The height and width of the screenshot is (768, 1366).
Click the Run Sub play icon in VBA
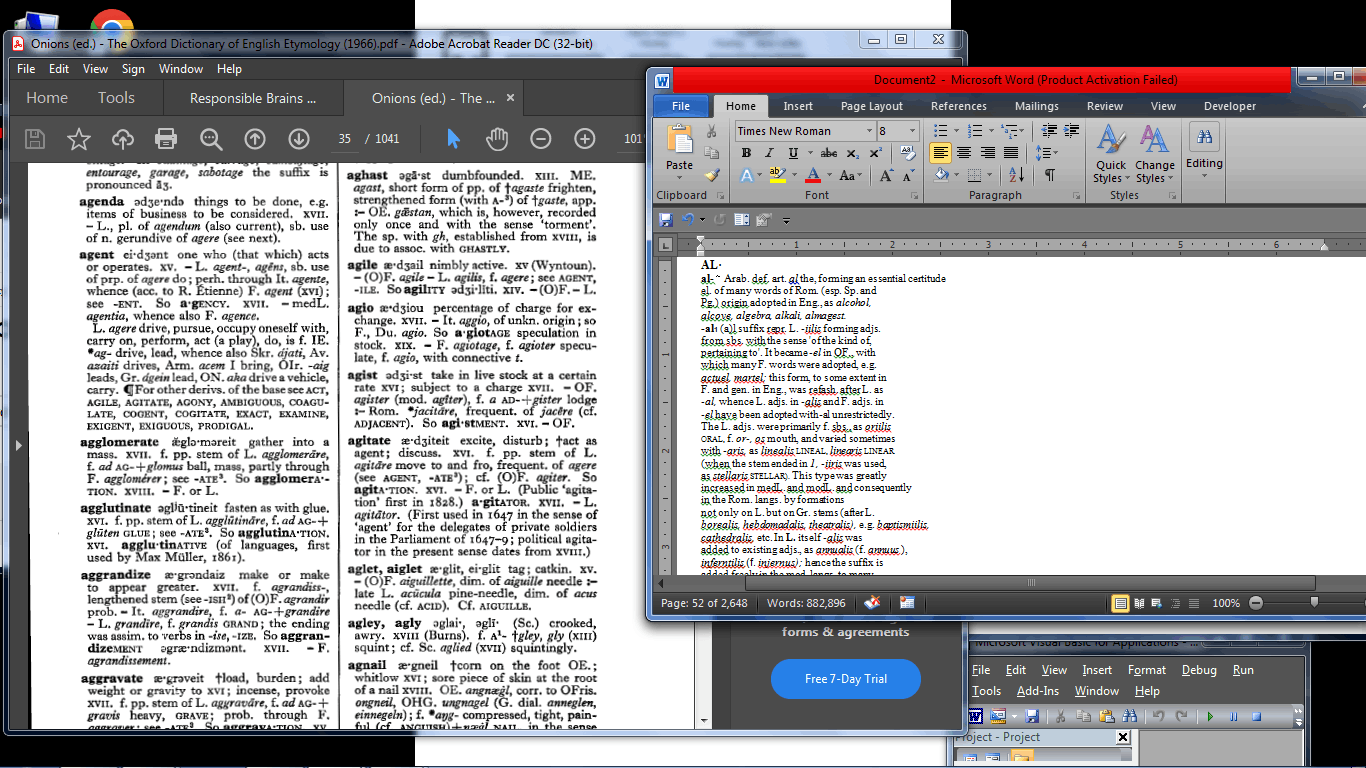[x=1210, y=716]
